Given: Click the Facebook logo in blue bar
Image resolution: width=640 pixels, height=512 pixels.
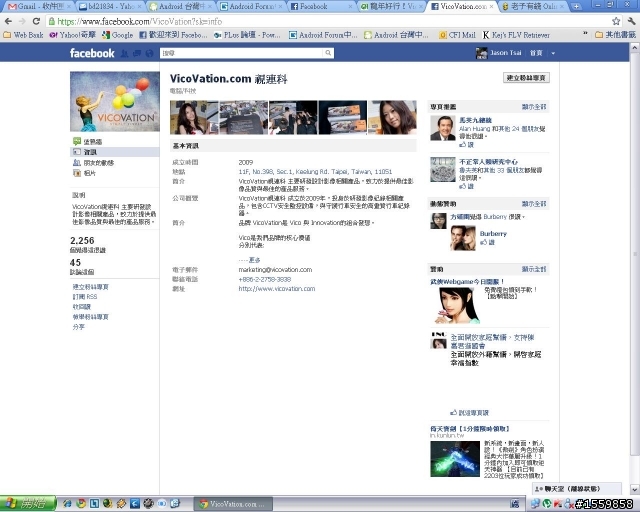Looking at the screenshot, I should pos(92,53).
